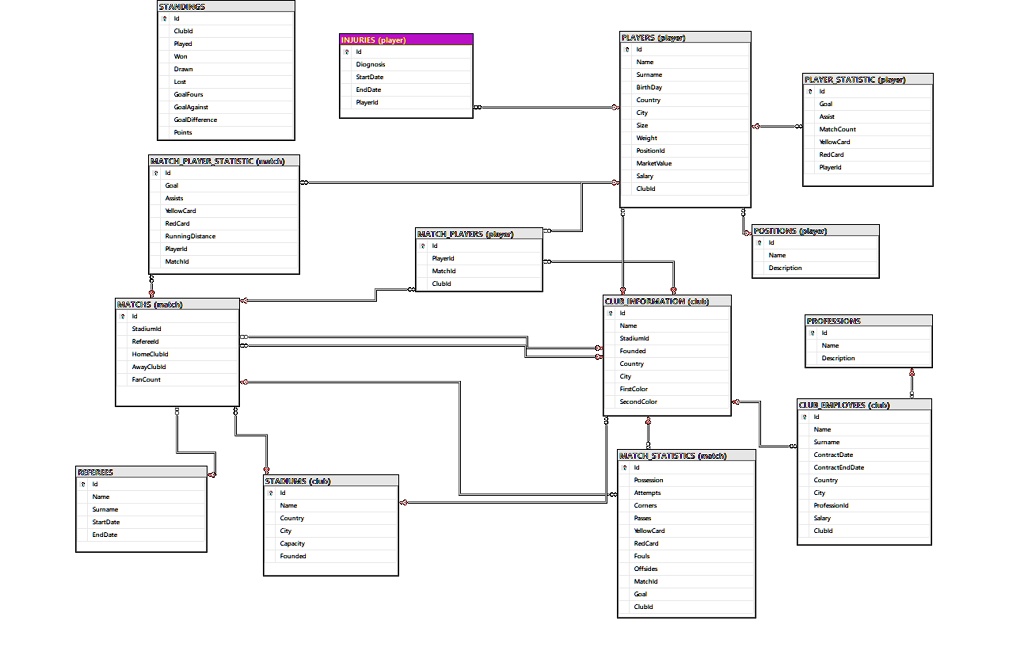
Task: Select the STADIUMS (club) table header
Action: click(x=331, y=481)
